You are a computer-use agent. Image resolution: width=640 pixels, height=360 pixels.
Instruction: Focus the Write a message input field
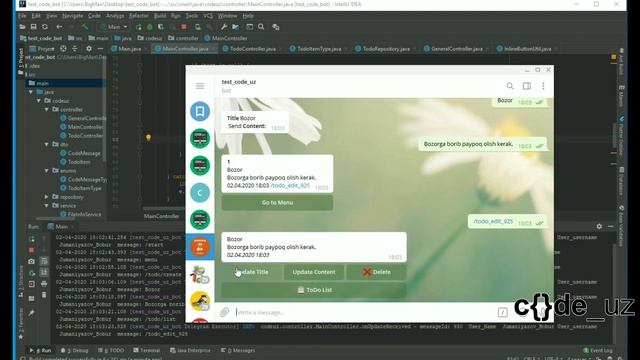tap(363, 312)
